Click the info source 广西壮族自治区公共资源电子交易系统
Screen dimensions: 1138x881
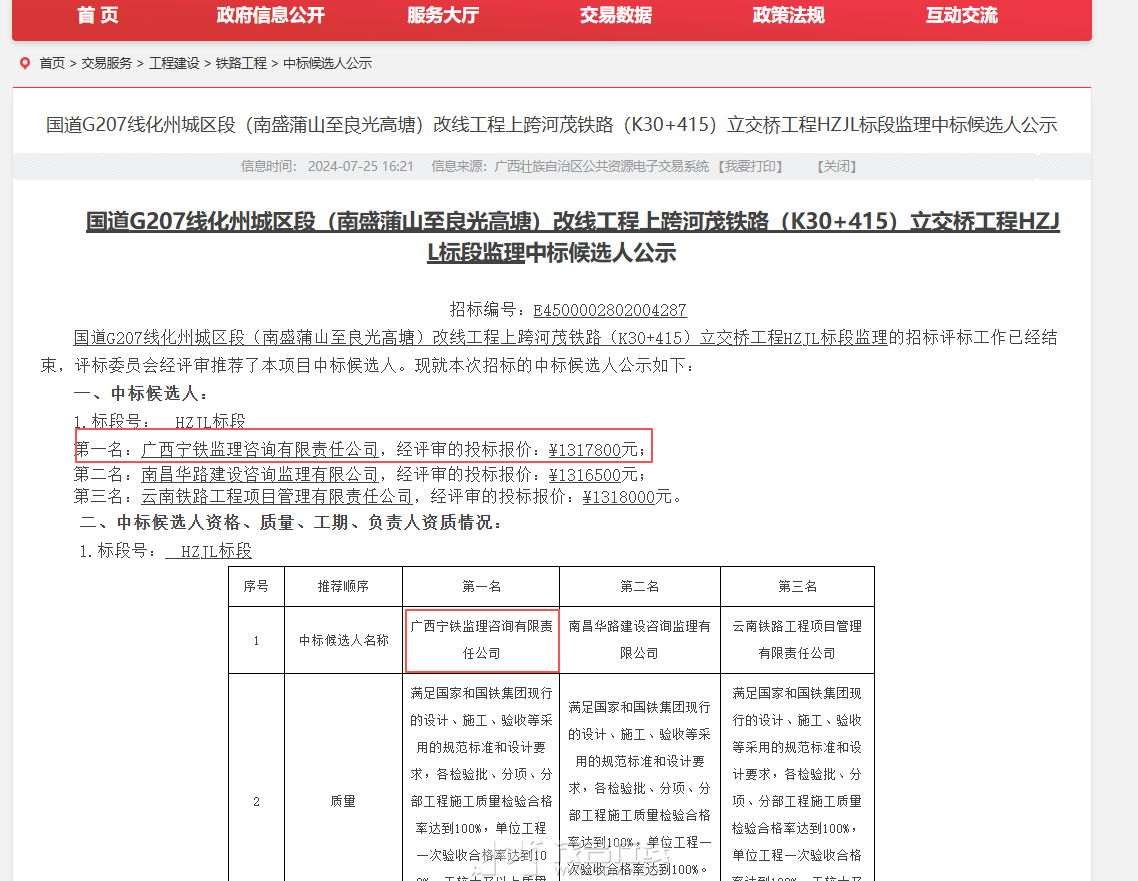[x=602, y=167]
